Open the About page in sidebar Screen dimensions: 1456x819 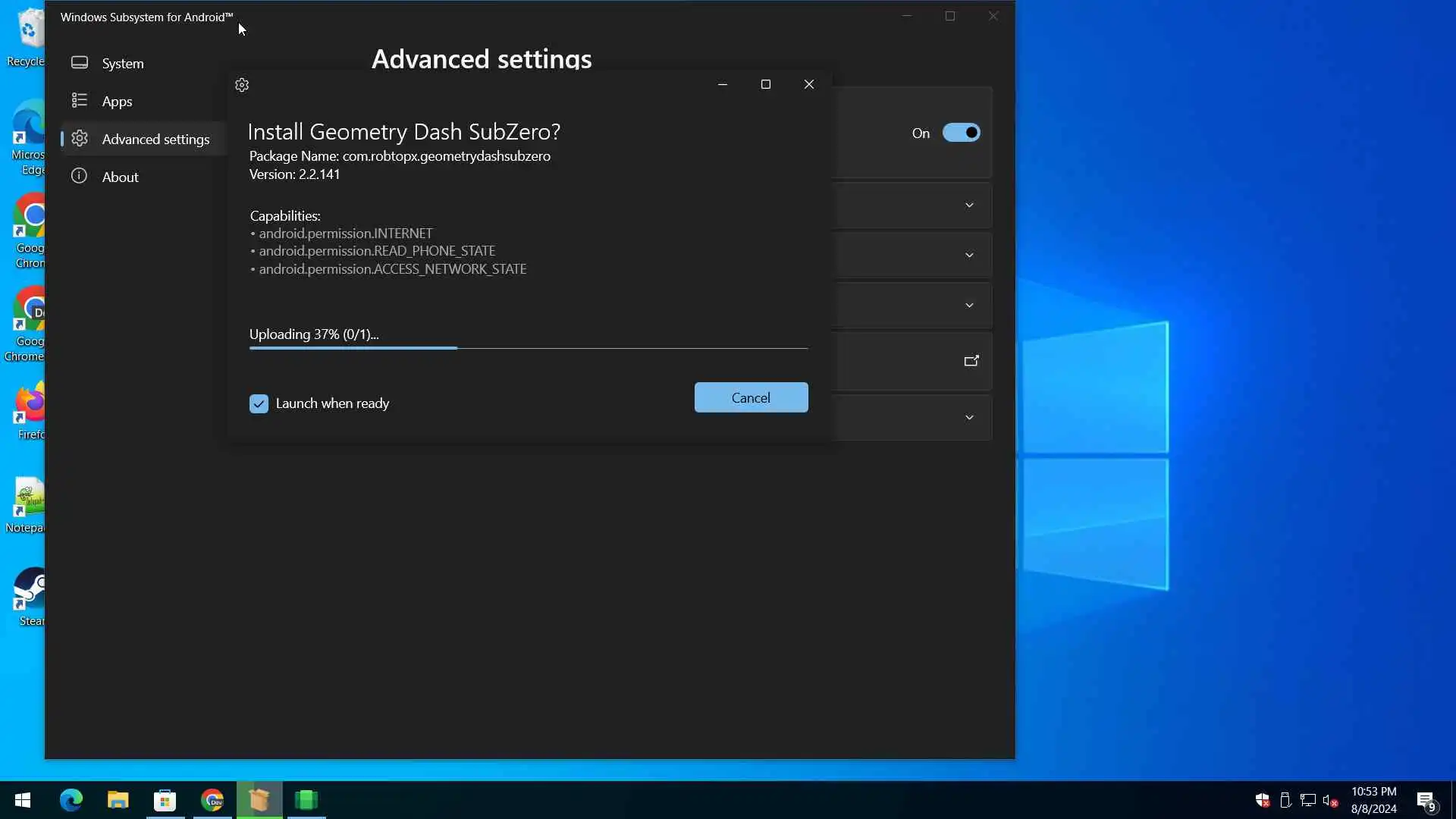pyautogui.click(x=120, y=177)
